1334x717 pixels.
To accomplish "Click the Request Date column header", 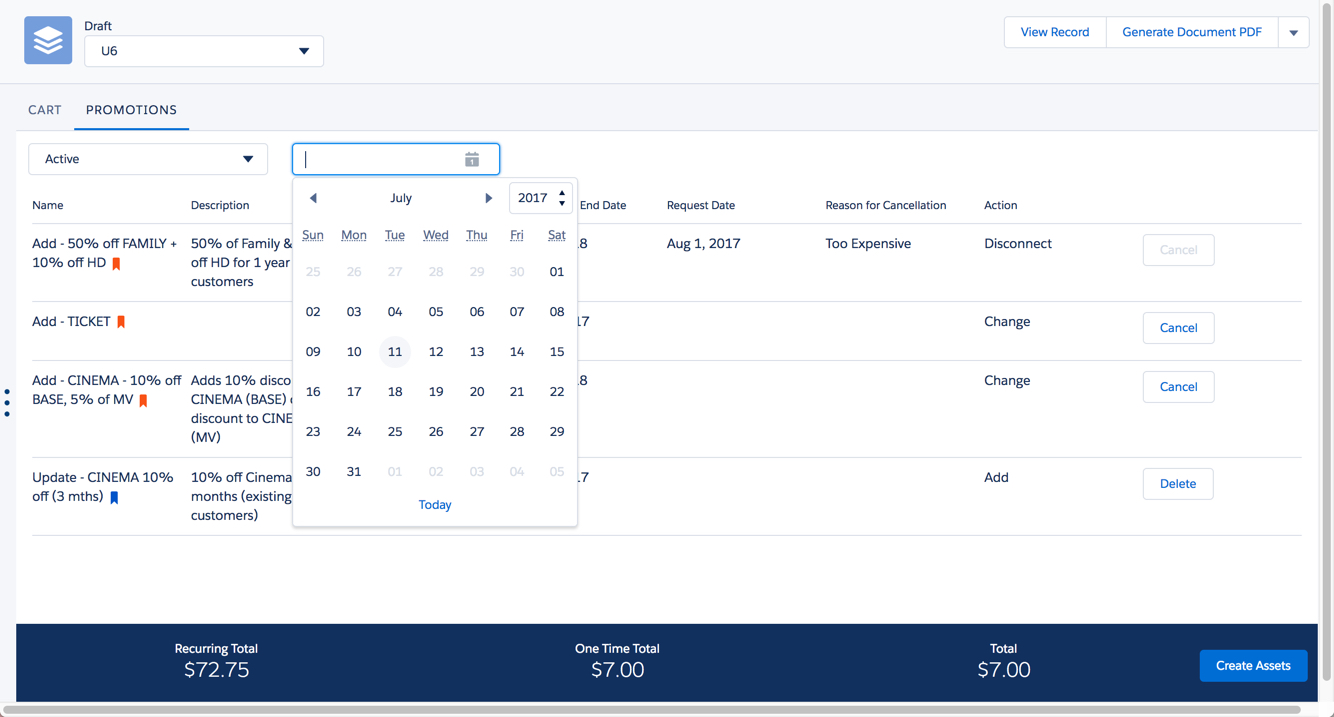I will coord(701,205).
